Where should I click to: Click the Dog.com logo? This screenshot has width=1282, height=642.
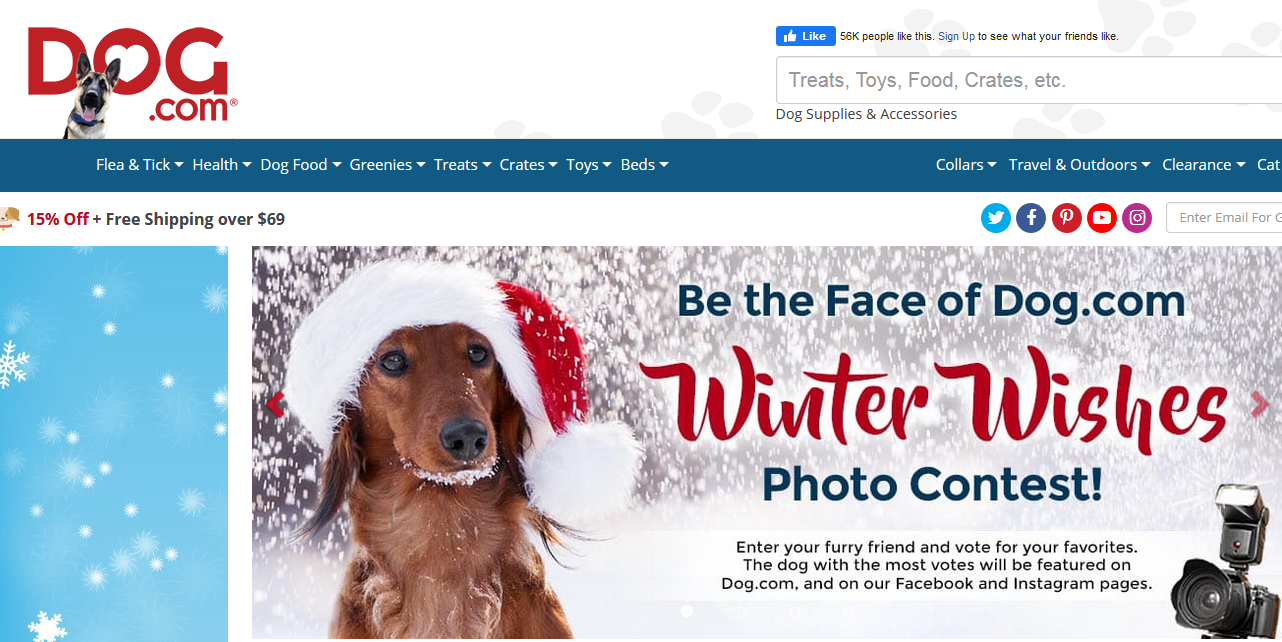[132, 80]
